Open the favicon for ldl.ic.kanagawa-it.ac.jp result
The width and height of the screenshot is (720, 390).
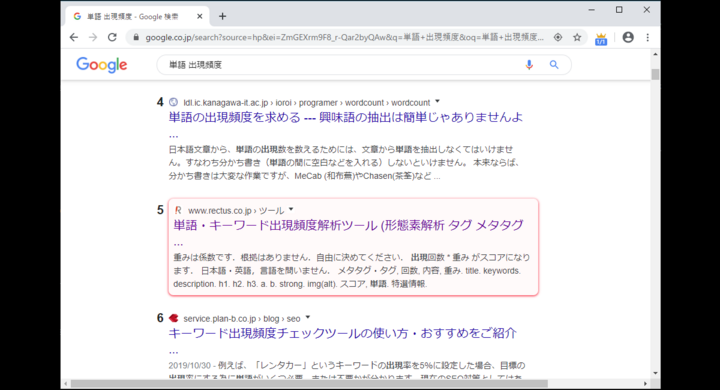173,102
